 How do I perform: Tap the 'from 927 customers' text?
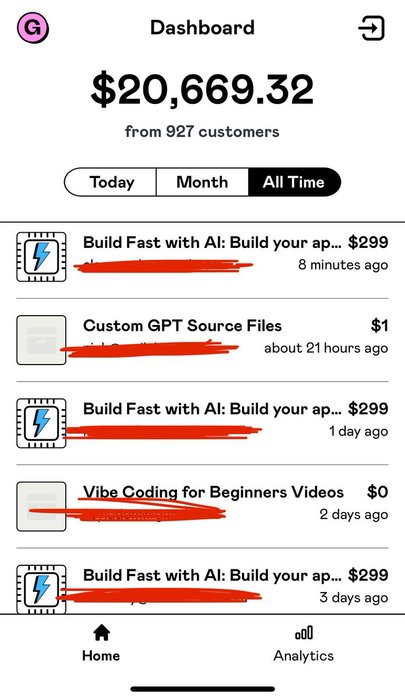pyautogui.click(x=202, y=132)
